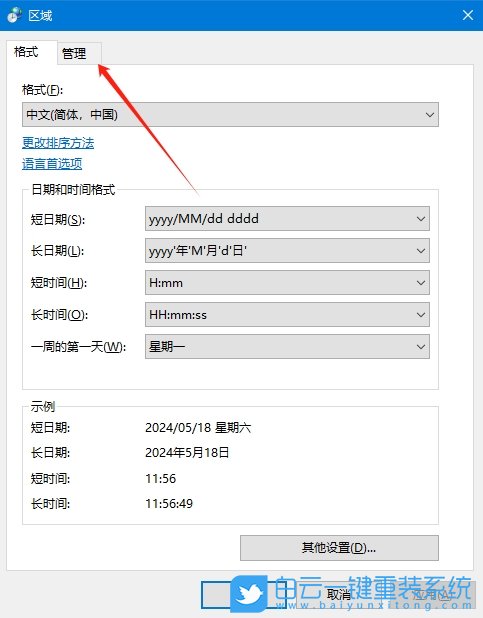Select the example text 2024年5月18日
Viewport: 483px width, 618px height.
tap(187, 452)
